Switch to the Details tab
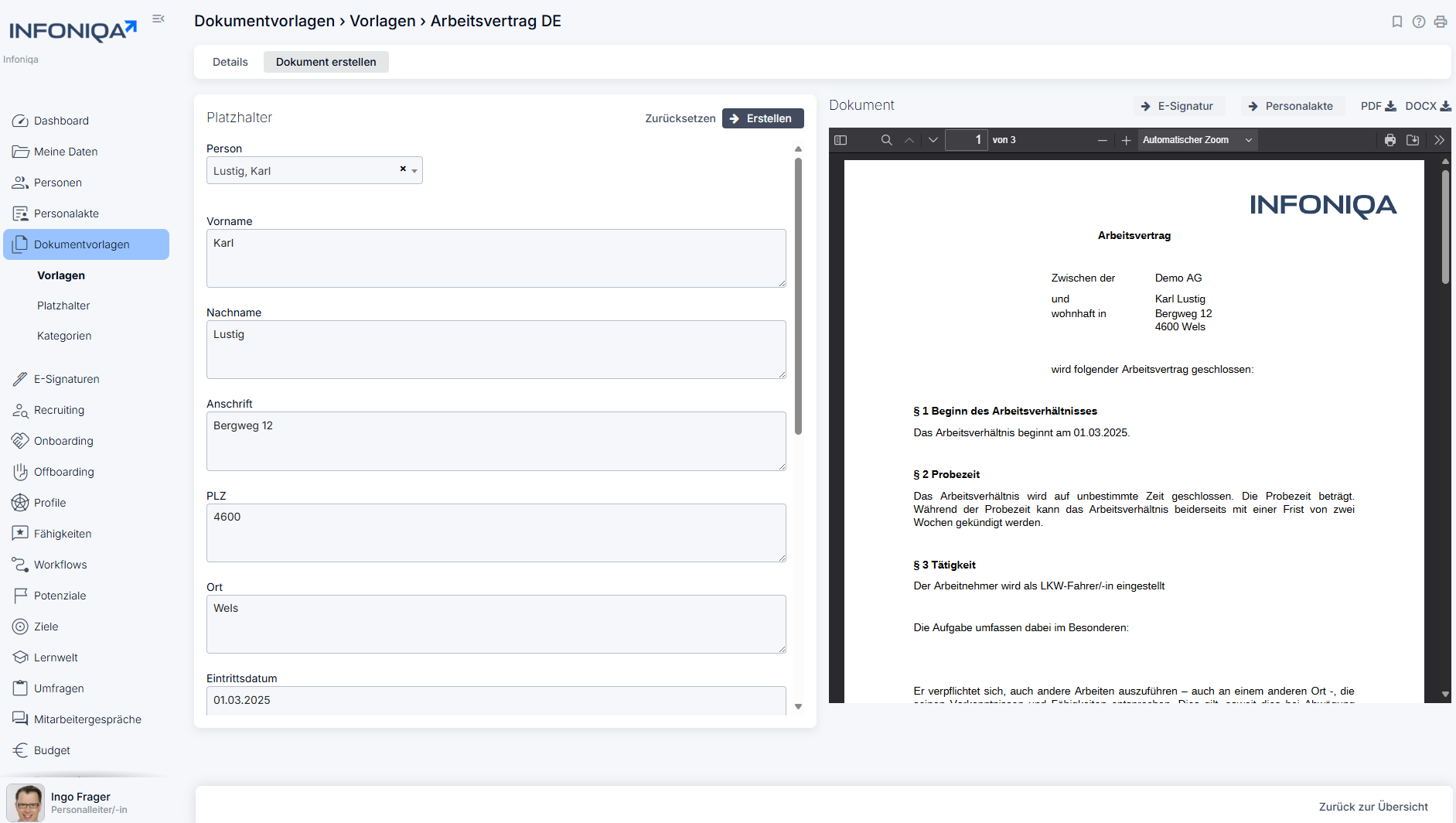The height and width of the screenshot is (823, 1456). pyautogui.click(x=230, y=62)
